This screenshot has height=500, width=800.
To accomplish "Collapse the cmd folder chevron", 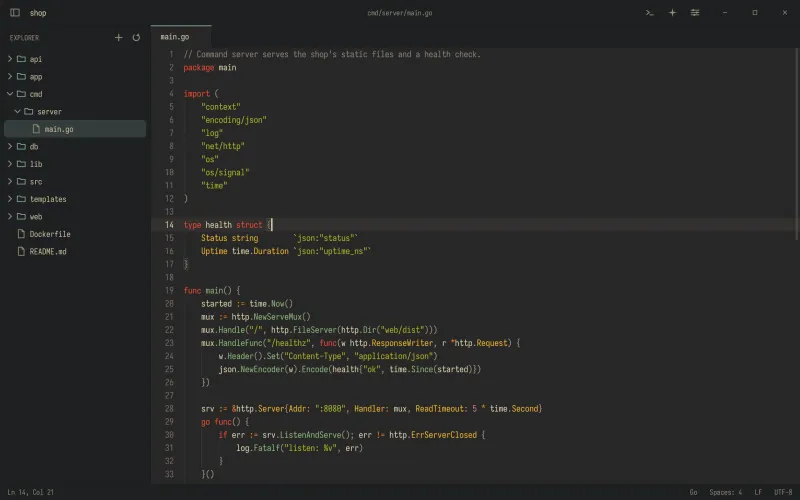I will (10, 94).
